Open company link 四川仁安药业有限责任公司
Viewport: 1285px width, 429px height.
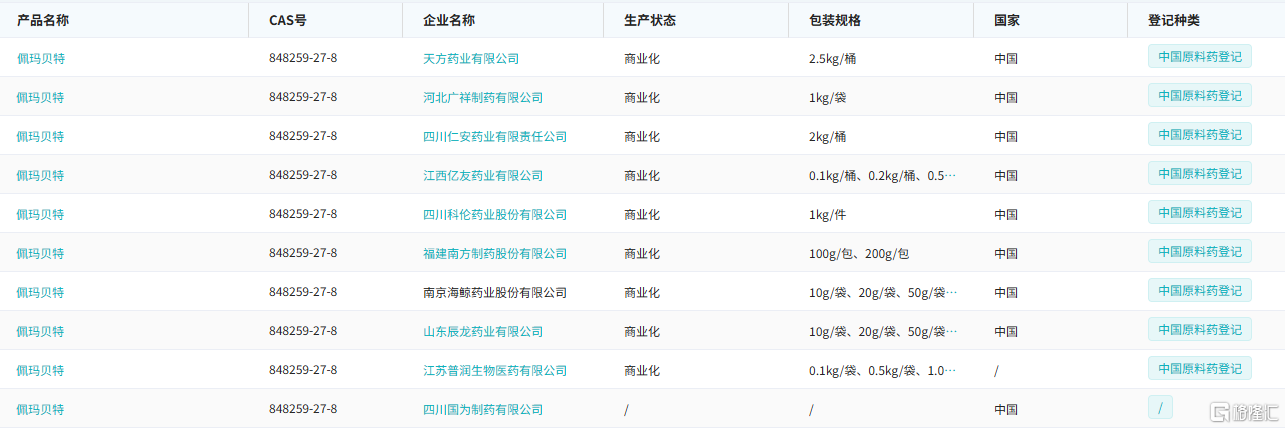[495, 136]
